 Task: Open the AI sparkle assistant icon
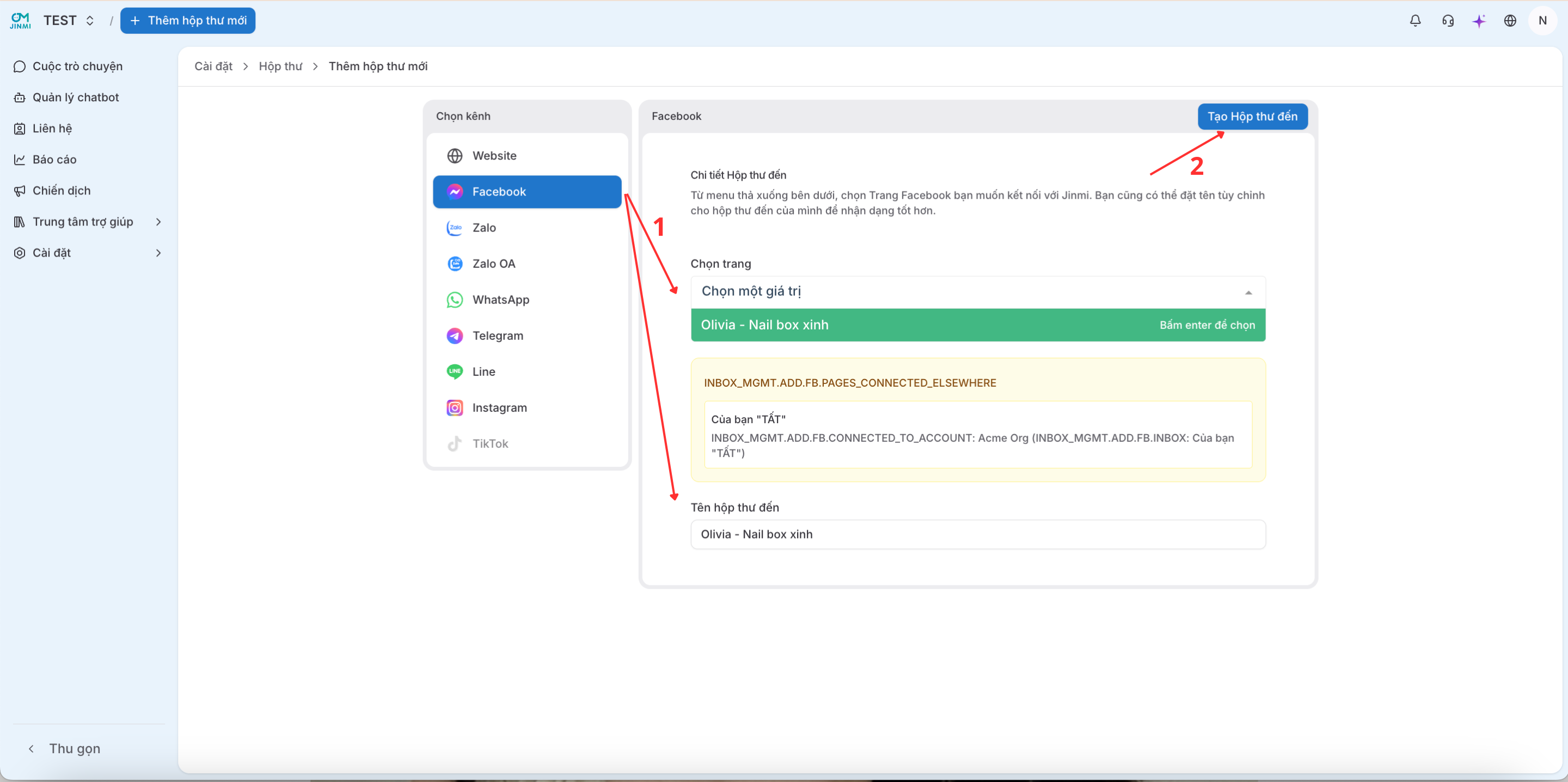(1479, 21)
